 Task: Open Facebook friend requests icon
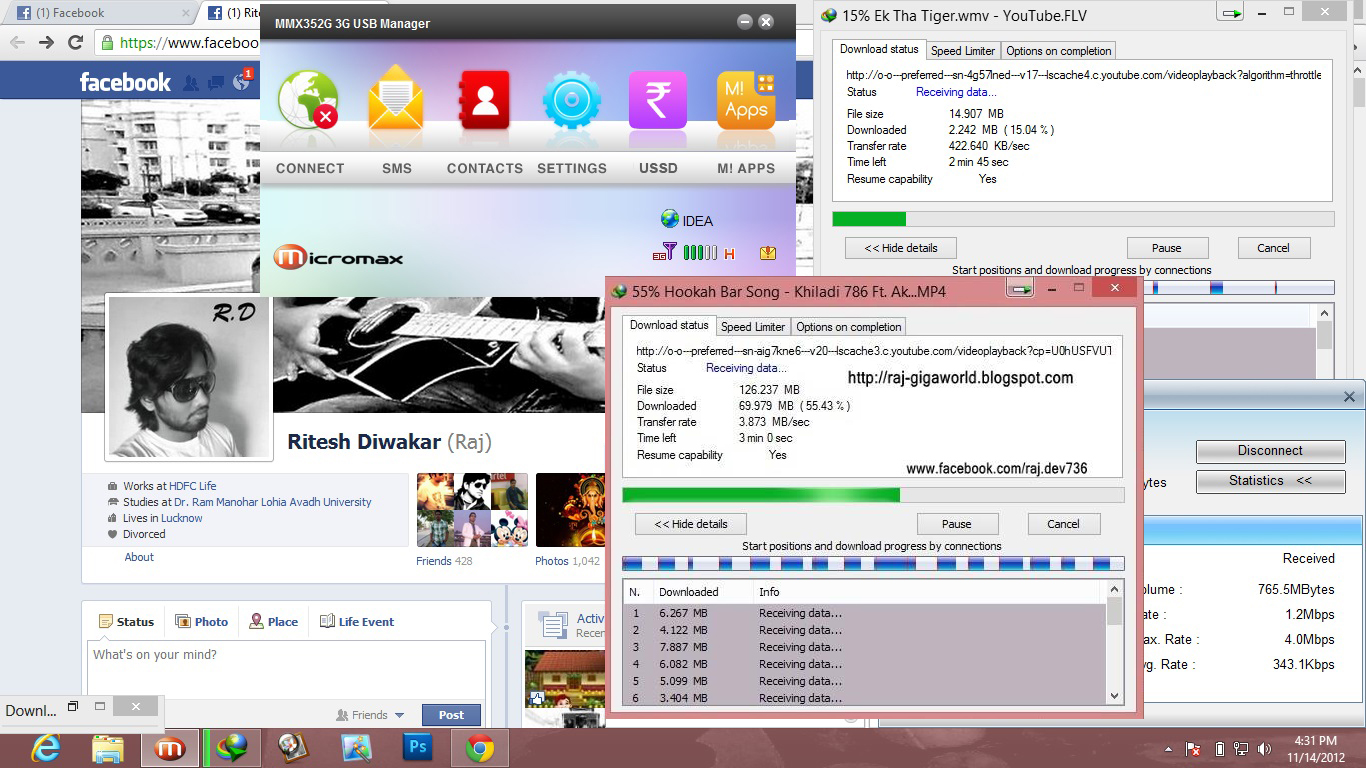(190, 82)
